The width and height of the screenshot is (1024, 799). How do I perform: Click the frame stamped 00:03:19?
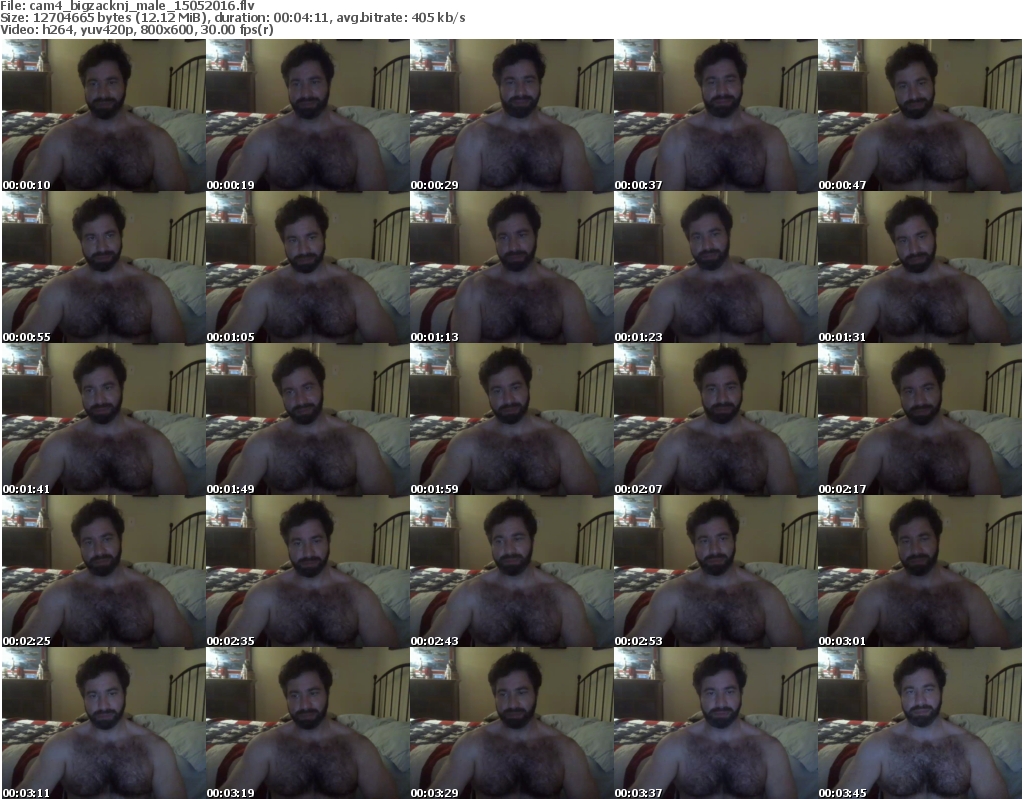pos(308,723)
